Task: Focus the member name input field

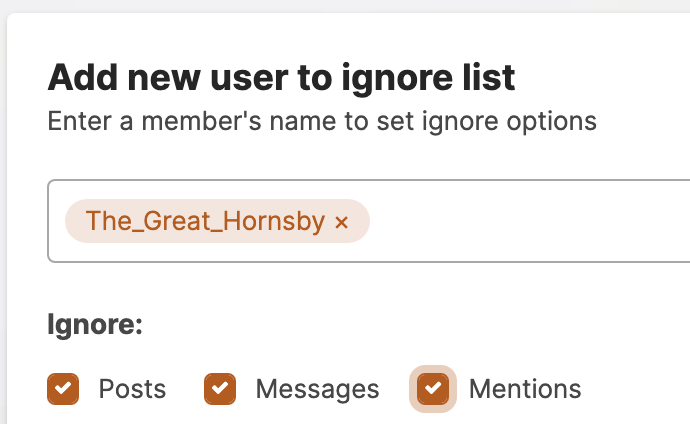Action: pyautogui.click(x=520, y=222)
